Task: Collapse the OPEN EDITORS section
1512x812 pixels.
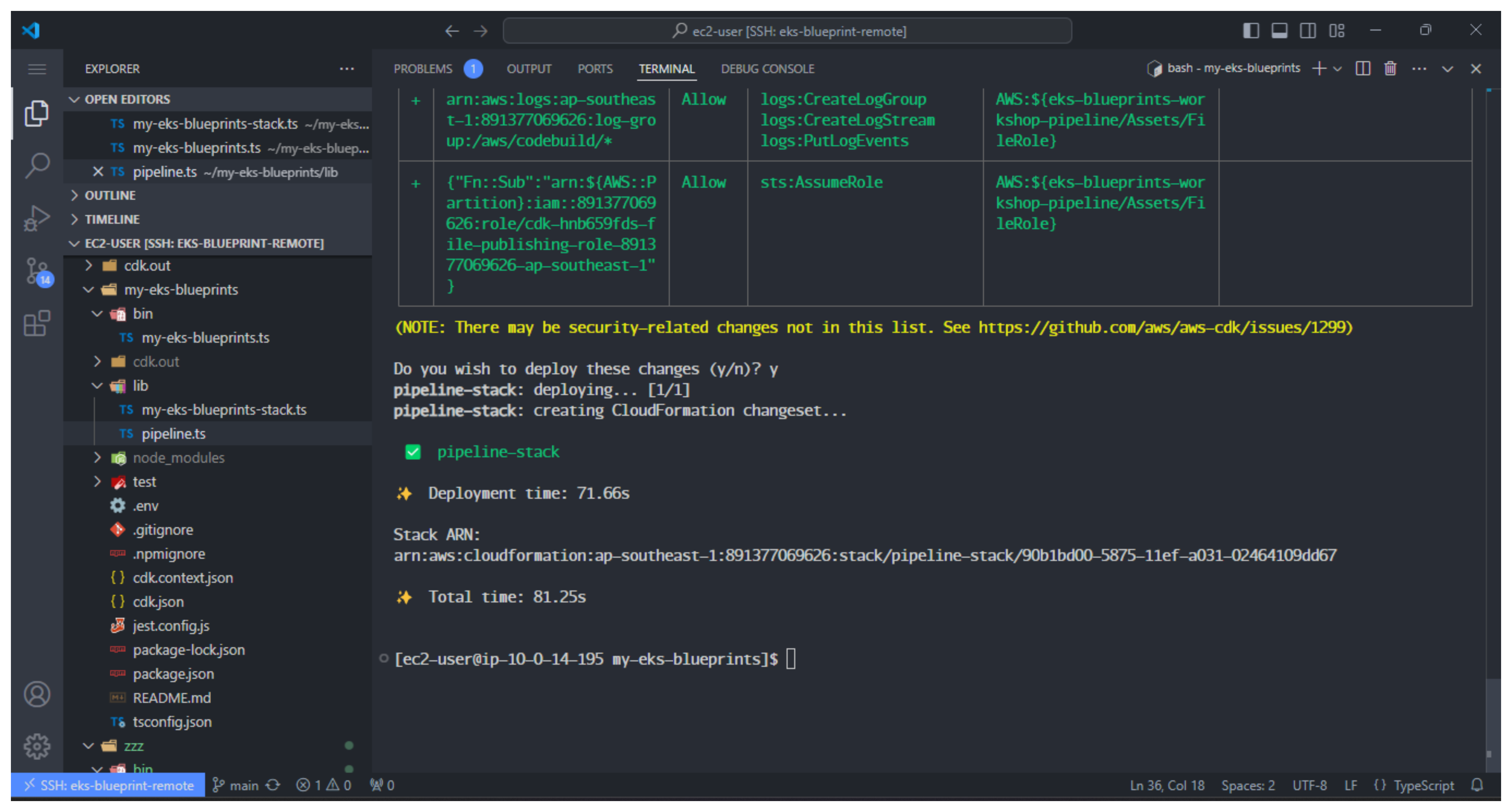Action: click(x=217, y=99)
